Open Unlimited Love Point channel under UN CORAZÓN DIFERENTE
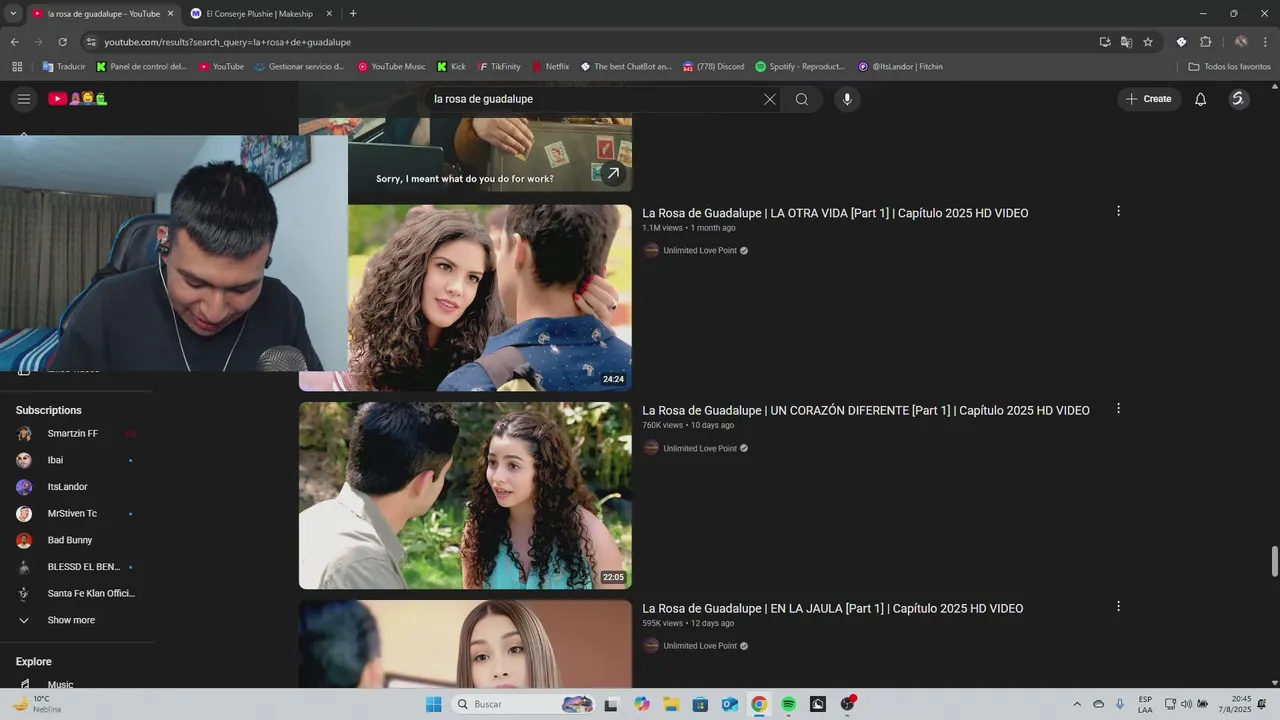This screenshot has height=720, width=1280. coord(700,448)
